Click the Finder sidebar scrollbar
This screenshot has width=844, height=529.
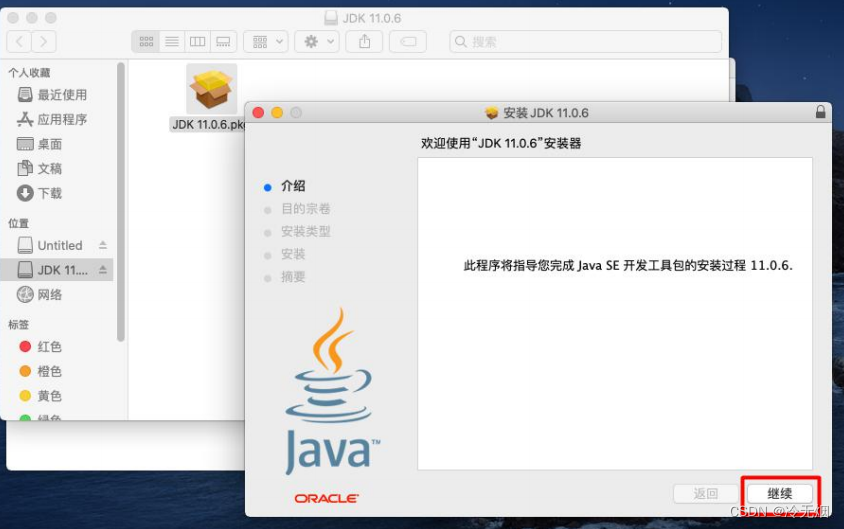[x=121, y=201]
